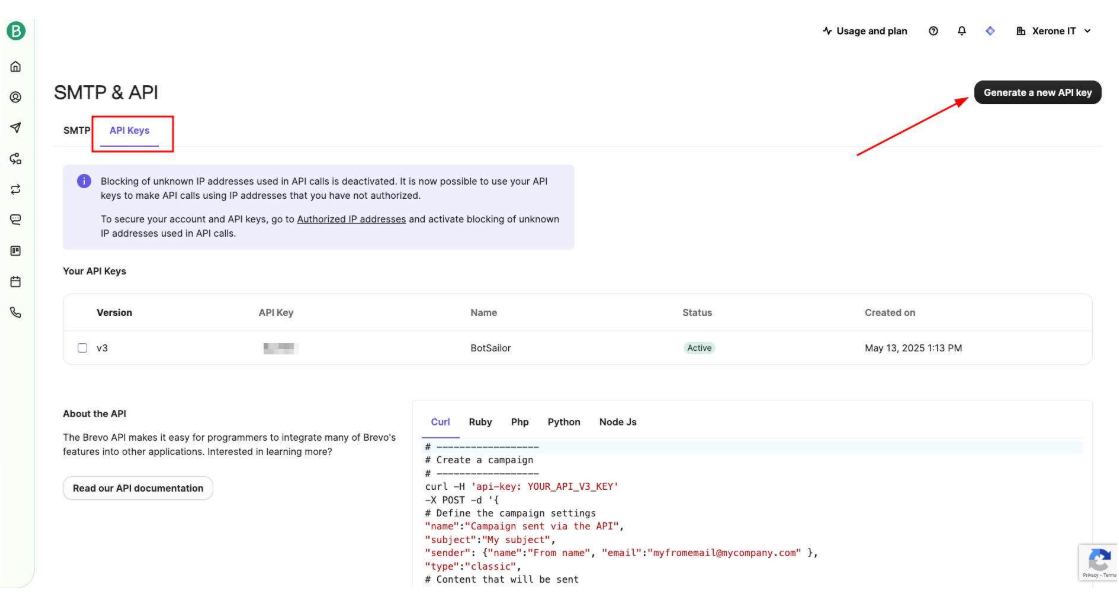This screenshot has width=1119, height=605.
Task: Click the BotSailor key name
Action: [490, 348]
